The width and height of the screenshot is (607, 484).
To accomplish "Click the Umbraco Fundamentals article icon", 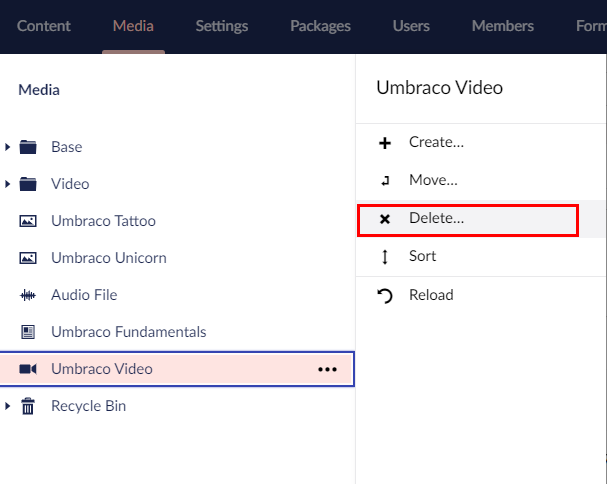I will pos(28,332).
